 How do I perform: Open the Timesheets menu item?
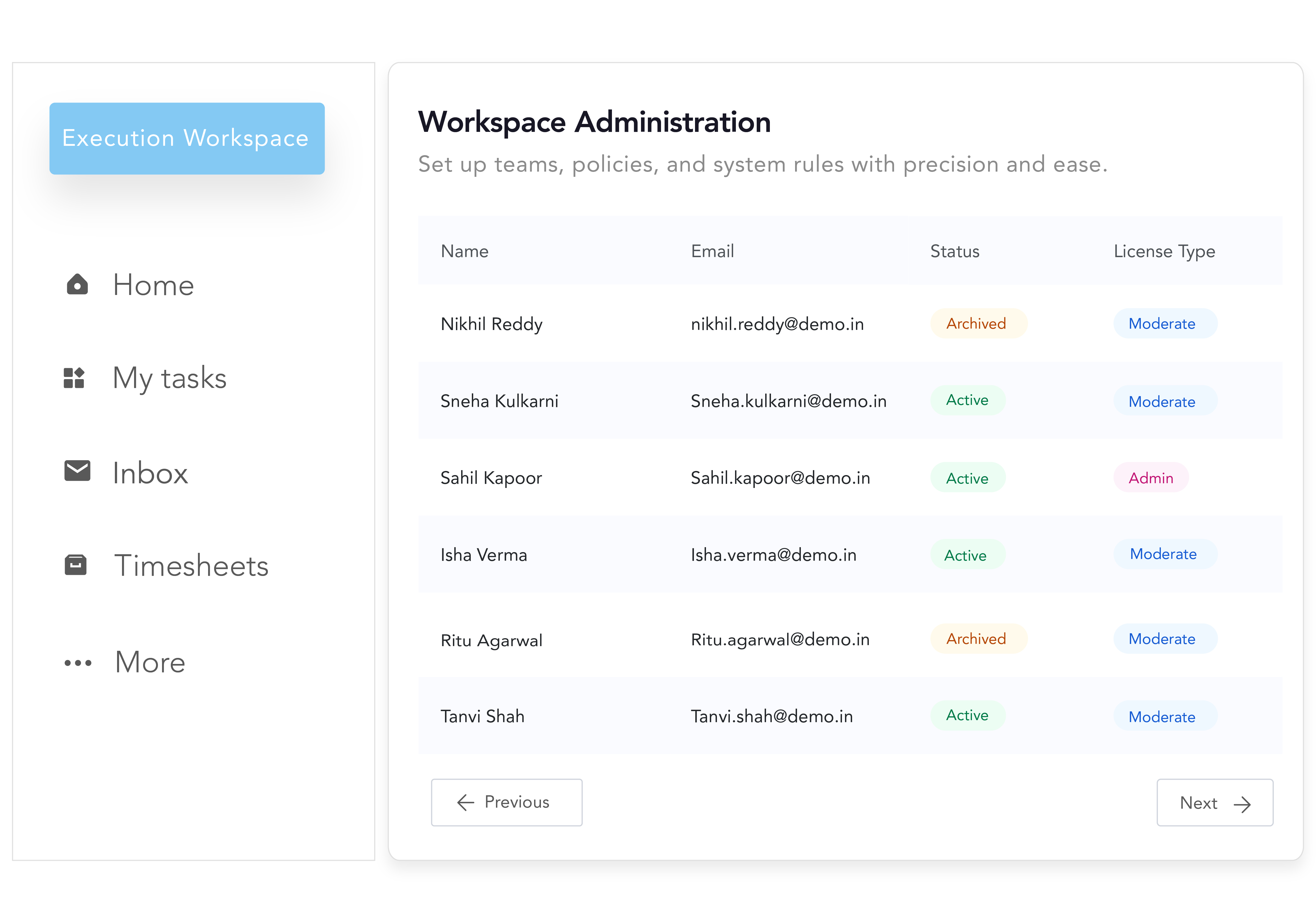pyautogui.click(x=191, y=566)
